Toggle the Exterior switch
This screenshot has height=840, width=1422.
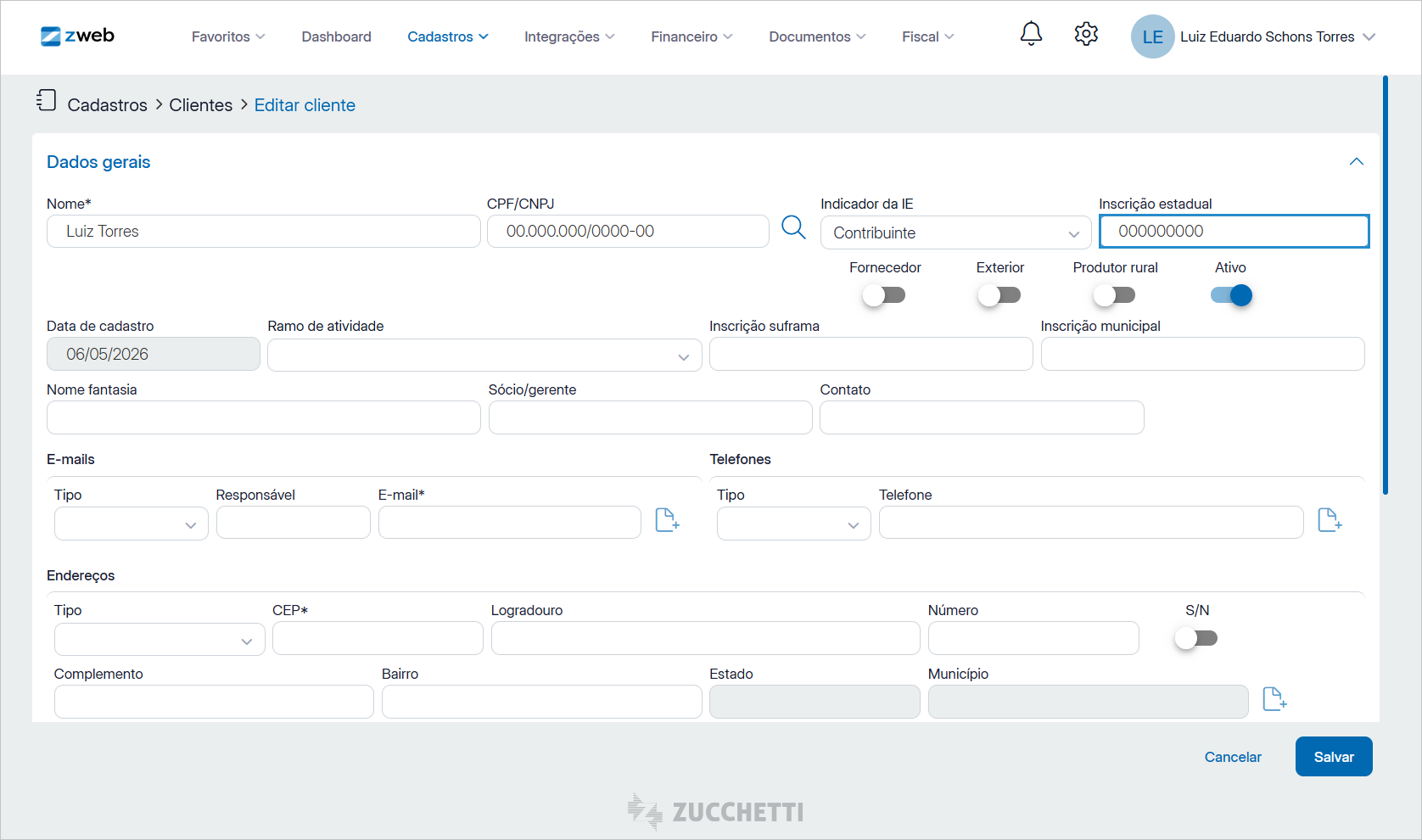pyautogui.click(x=999, y=295)
